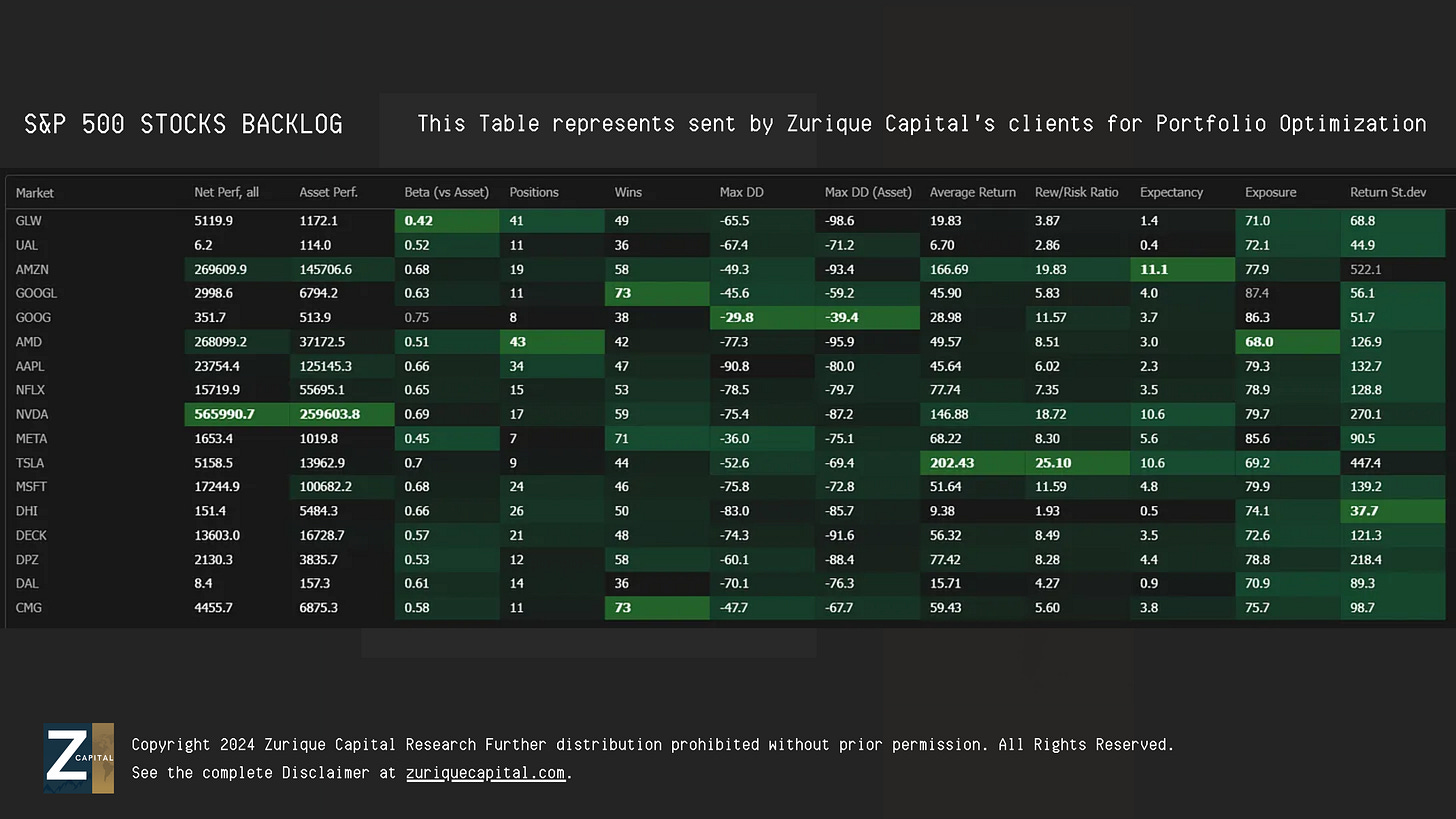1456x819 pixels.
Task: Open the zuriquecapital.com link
Action: 486,772
